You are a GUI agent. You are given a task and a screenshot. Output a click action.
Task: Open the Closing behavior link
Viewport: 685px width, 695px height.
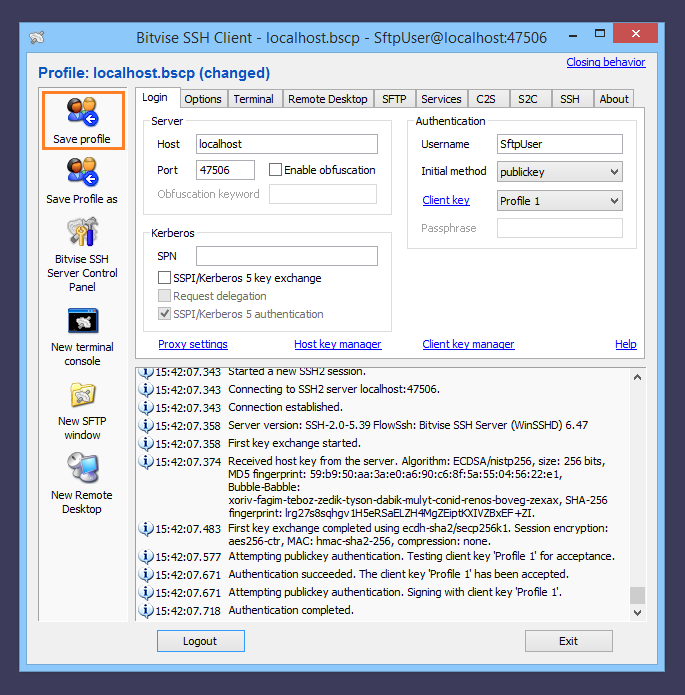click(x=606, y=62)
